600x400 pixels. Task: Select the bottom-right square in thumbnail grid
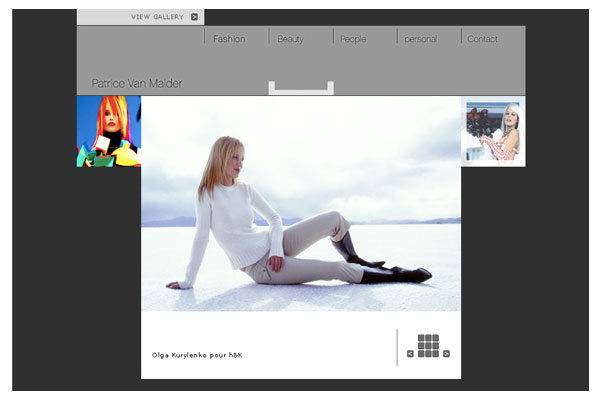click(435, 352)
